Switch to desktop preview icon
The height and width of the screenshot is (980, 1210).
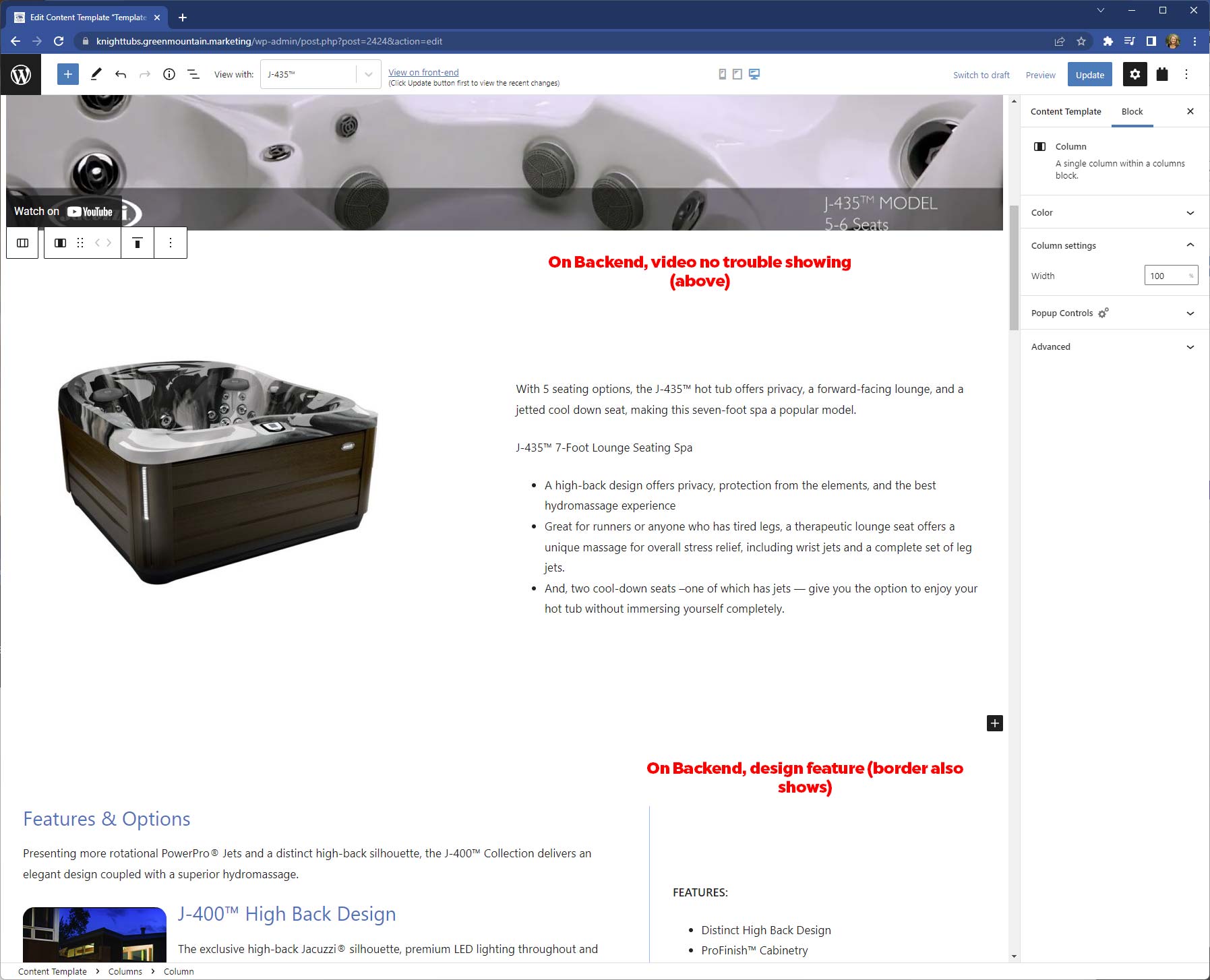coord(754,74)
